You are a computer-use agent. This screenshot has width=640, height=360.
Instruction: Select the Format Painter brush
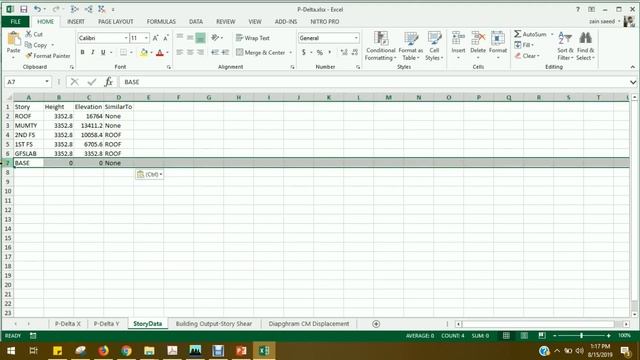(29, 56)
